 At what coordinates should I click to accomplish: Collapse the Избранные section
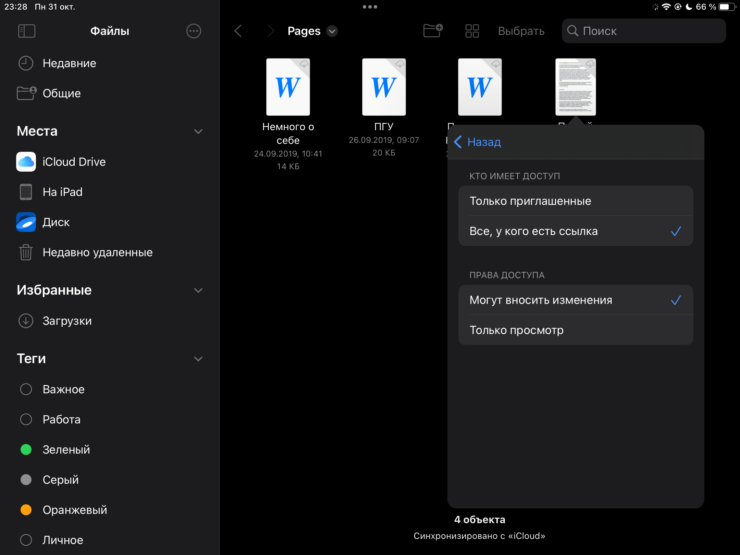198,290
